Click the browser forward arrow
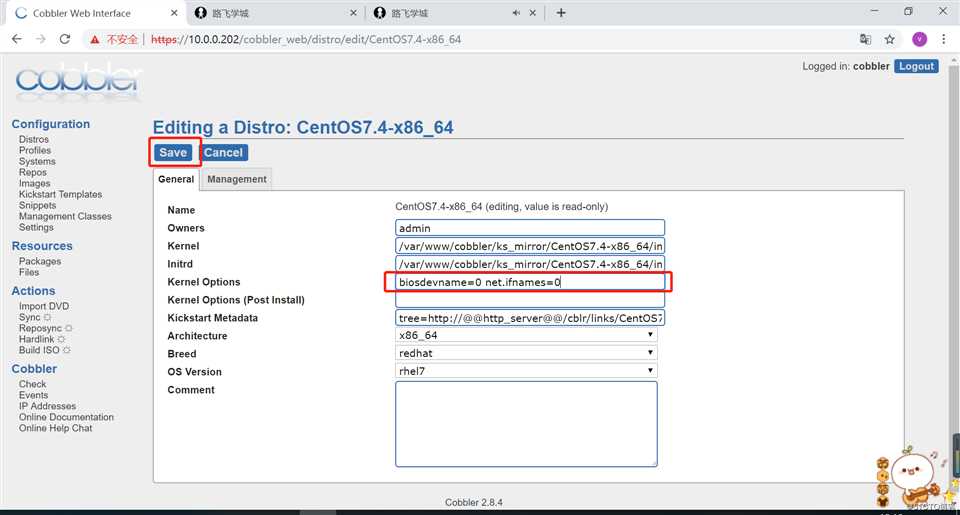 point(40,39)
